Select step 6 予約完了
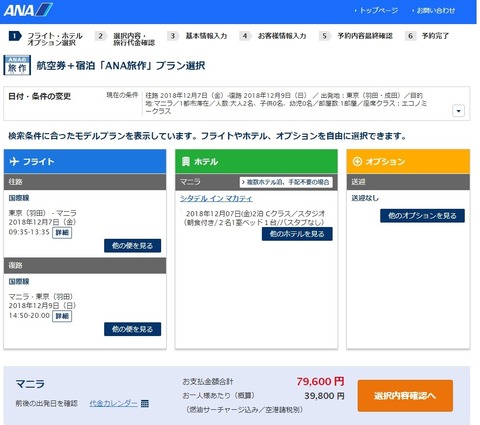 coord(427,36)
